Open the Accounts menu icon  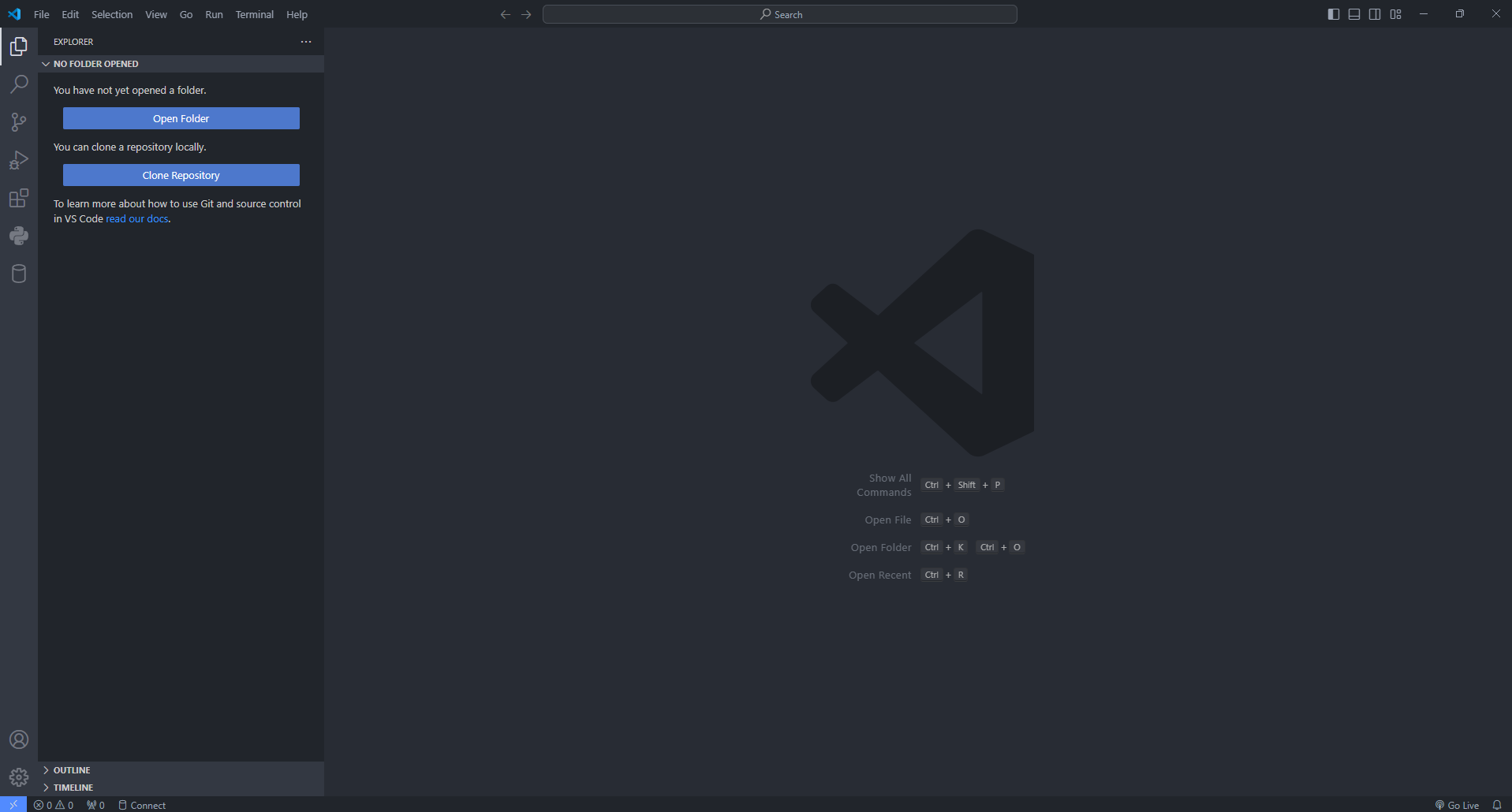point(19,739)
